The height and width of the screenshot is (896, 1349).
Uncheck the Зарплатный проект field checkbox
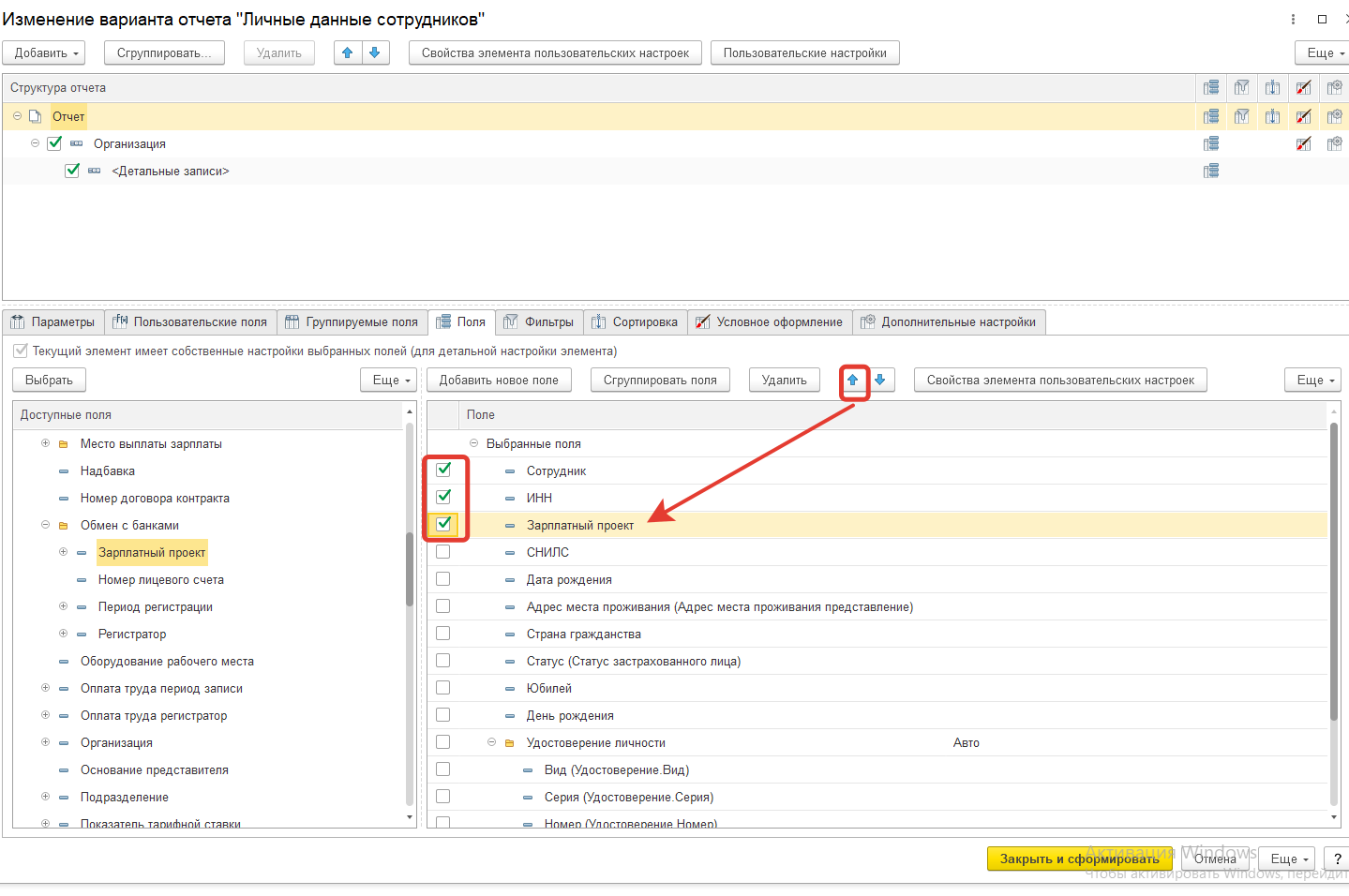pos(443,524)
